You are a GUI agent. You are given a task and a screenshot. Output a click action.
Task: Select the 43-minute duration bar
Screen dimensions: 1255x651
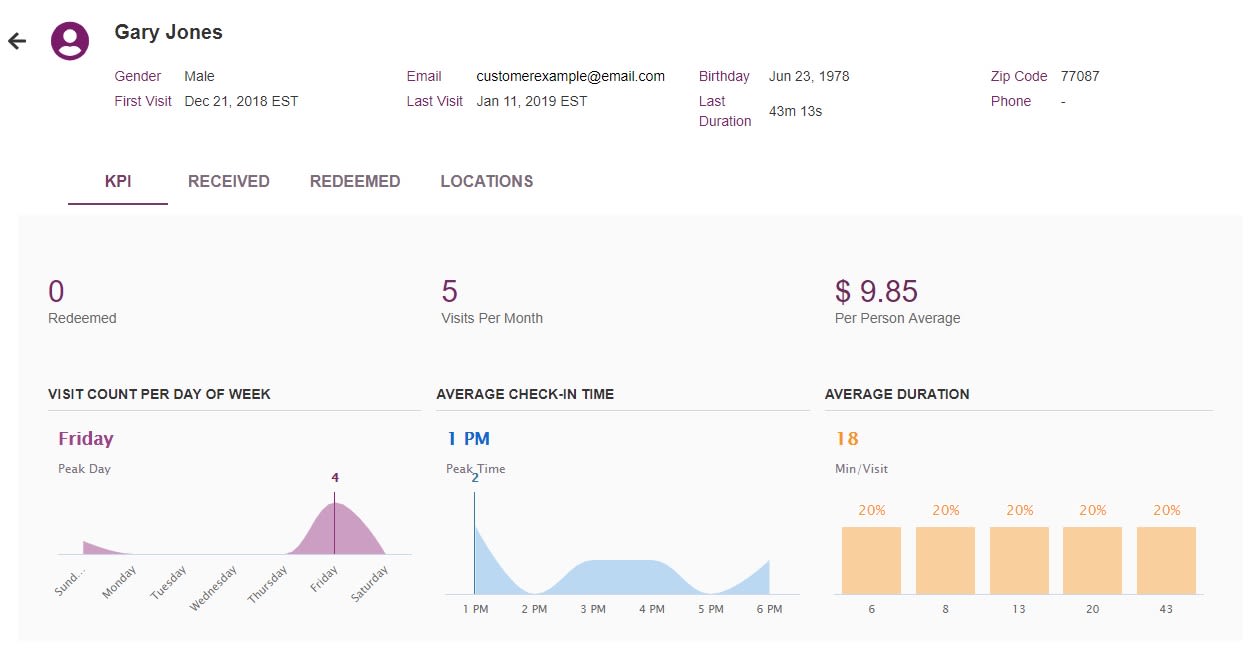point(1166,560)
